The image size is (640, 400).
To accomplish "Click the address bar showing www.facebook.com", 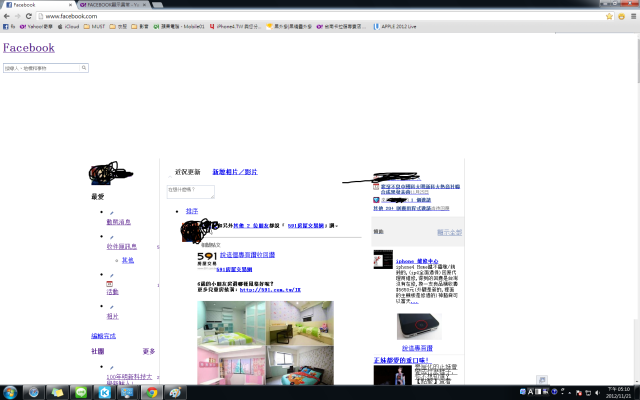I will pyautogui.click(x=320, y=16).
